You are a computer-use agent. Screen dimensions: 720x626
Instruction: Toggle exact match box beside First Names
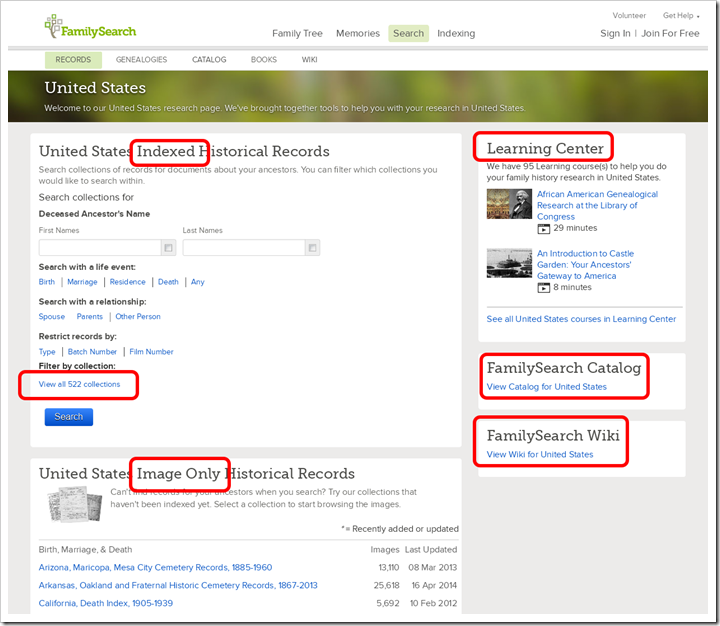168,248
